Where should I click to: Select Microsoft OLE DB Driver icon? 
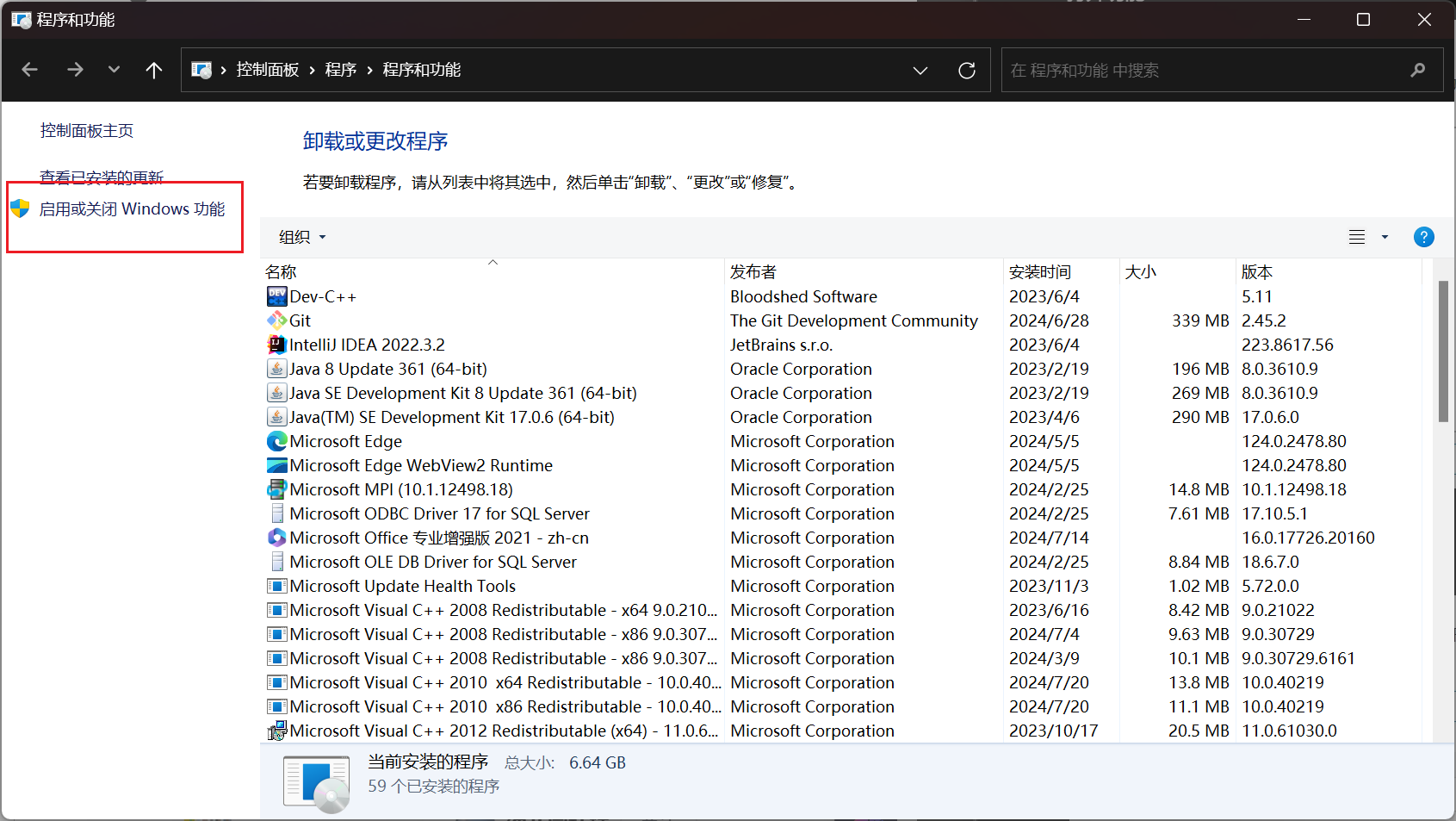tap(276, 562)
